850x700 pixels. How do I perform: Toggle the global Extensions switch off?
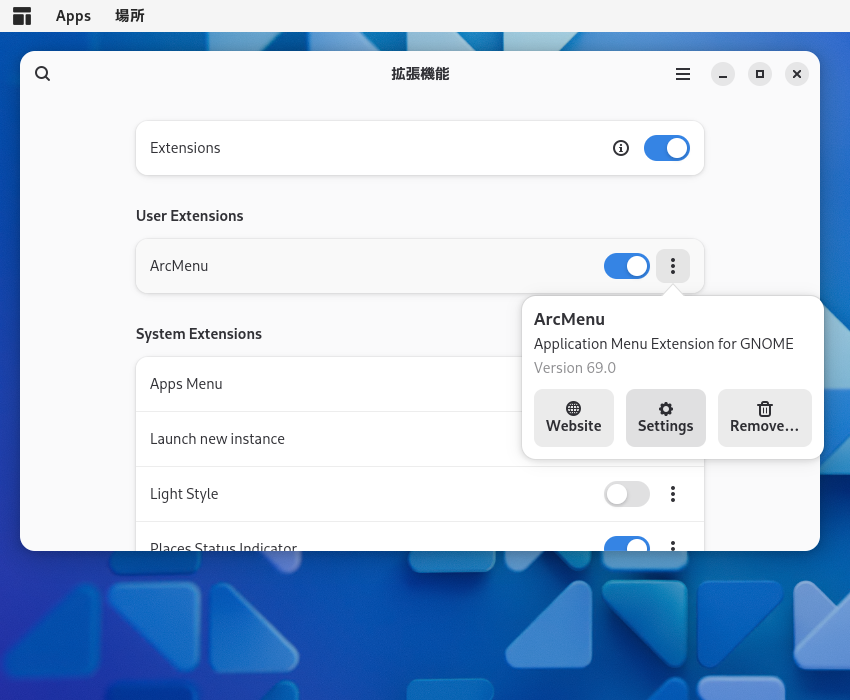coord(666,148)
